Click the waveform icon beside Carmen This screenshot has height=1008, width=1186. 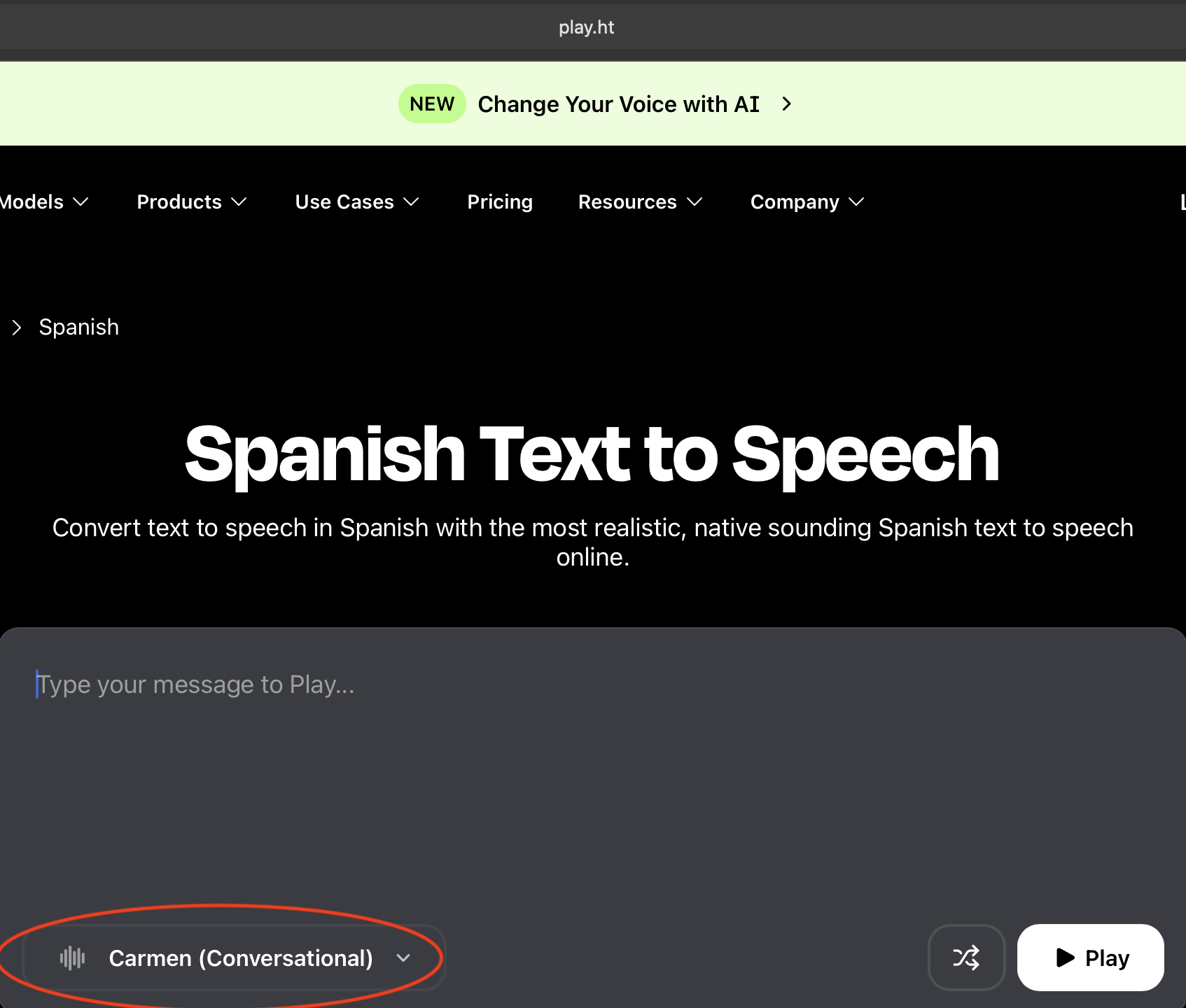[72, 958]
